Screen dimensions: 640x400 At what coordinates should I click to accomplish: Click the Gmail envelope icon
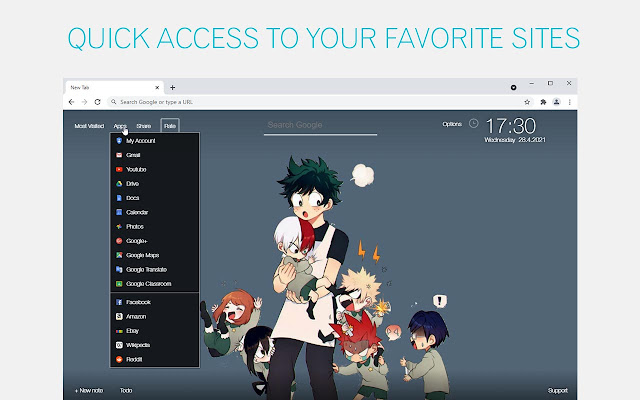119,155
